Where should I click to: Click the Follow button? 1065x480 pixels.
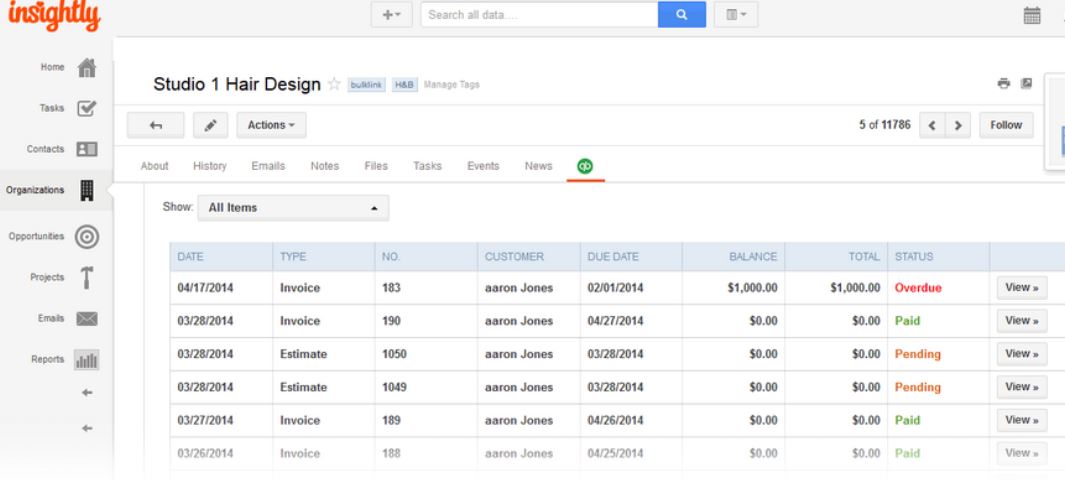[x=1006, y=125]
